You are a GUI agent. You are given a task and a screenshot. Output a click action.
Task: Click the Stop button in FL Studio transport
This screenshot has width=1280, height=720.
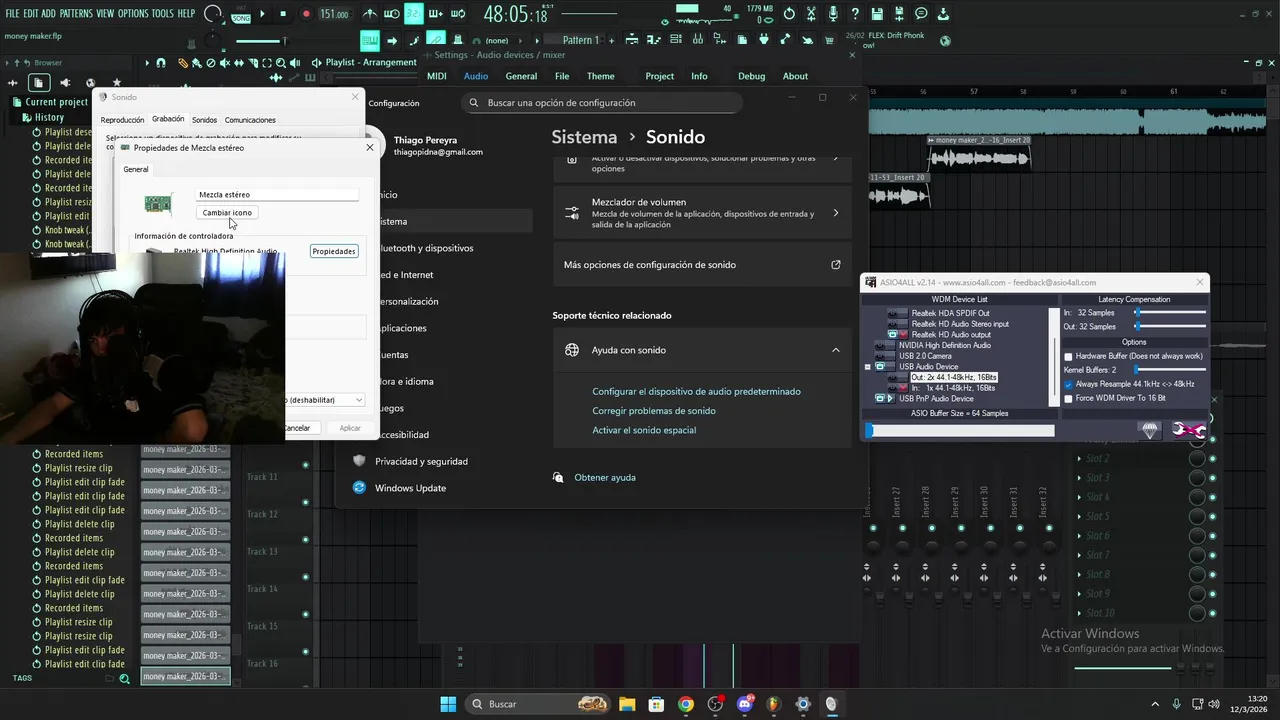point(284,14)
